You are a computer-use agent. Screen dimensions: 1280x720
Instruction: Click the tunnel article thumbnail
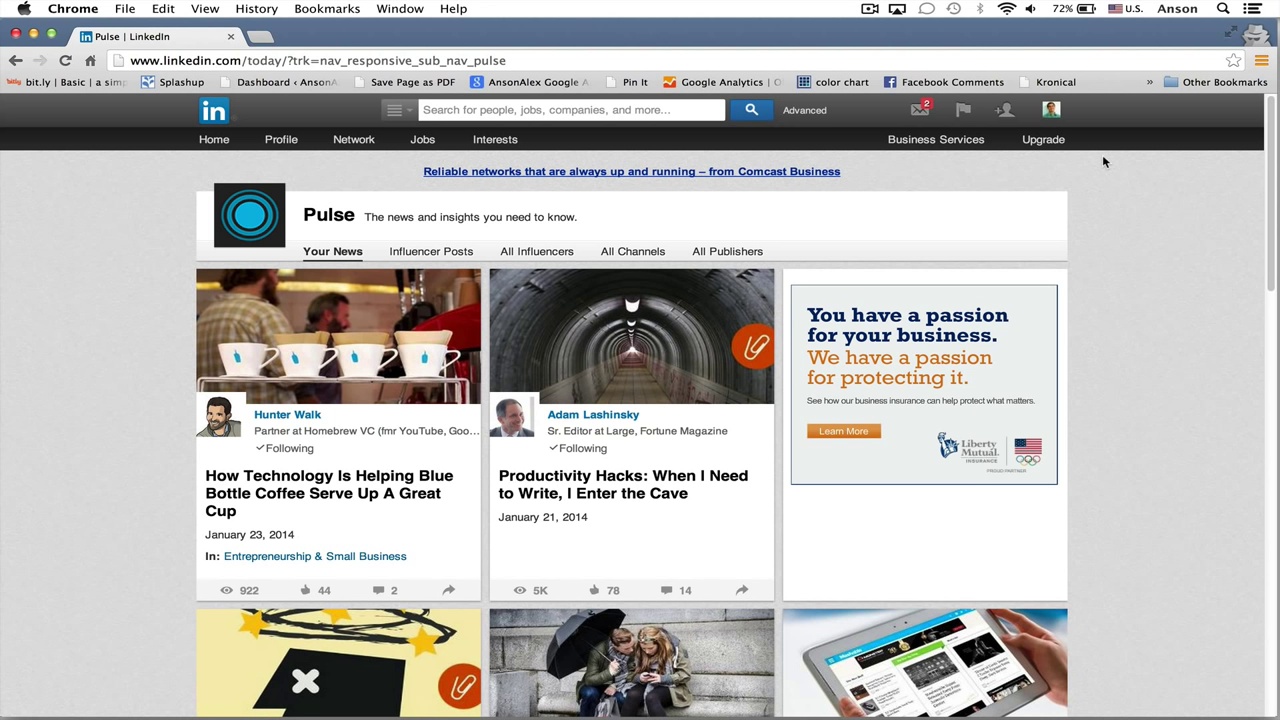tap(632, 336)
